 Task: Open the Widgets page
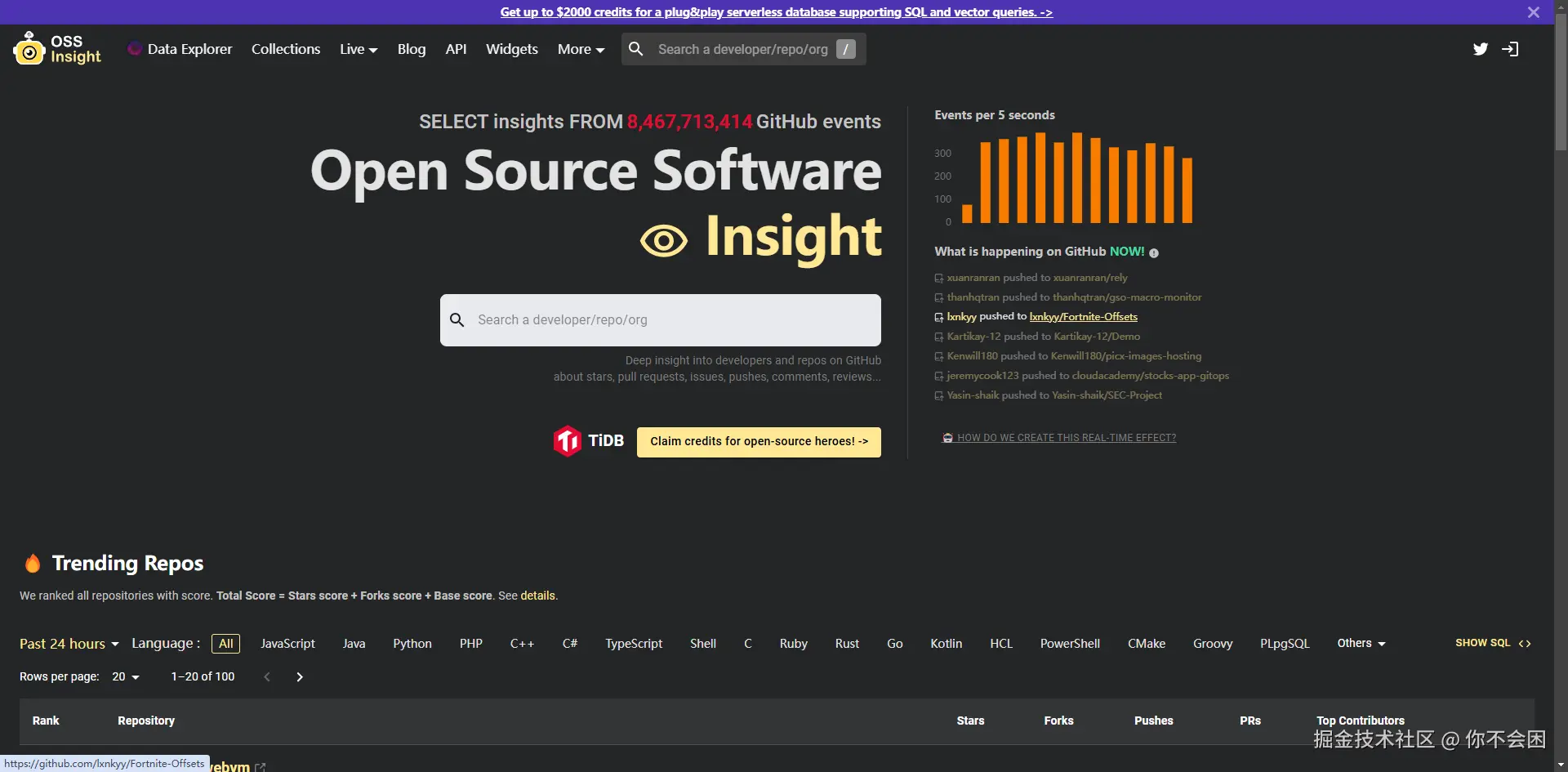click(x=512, y=49)
